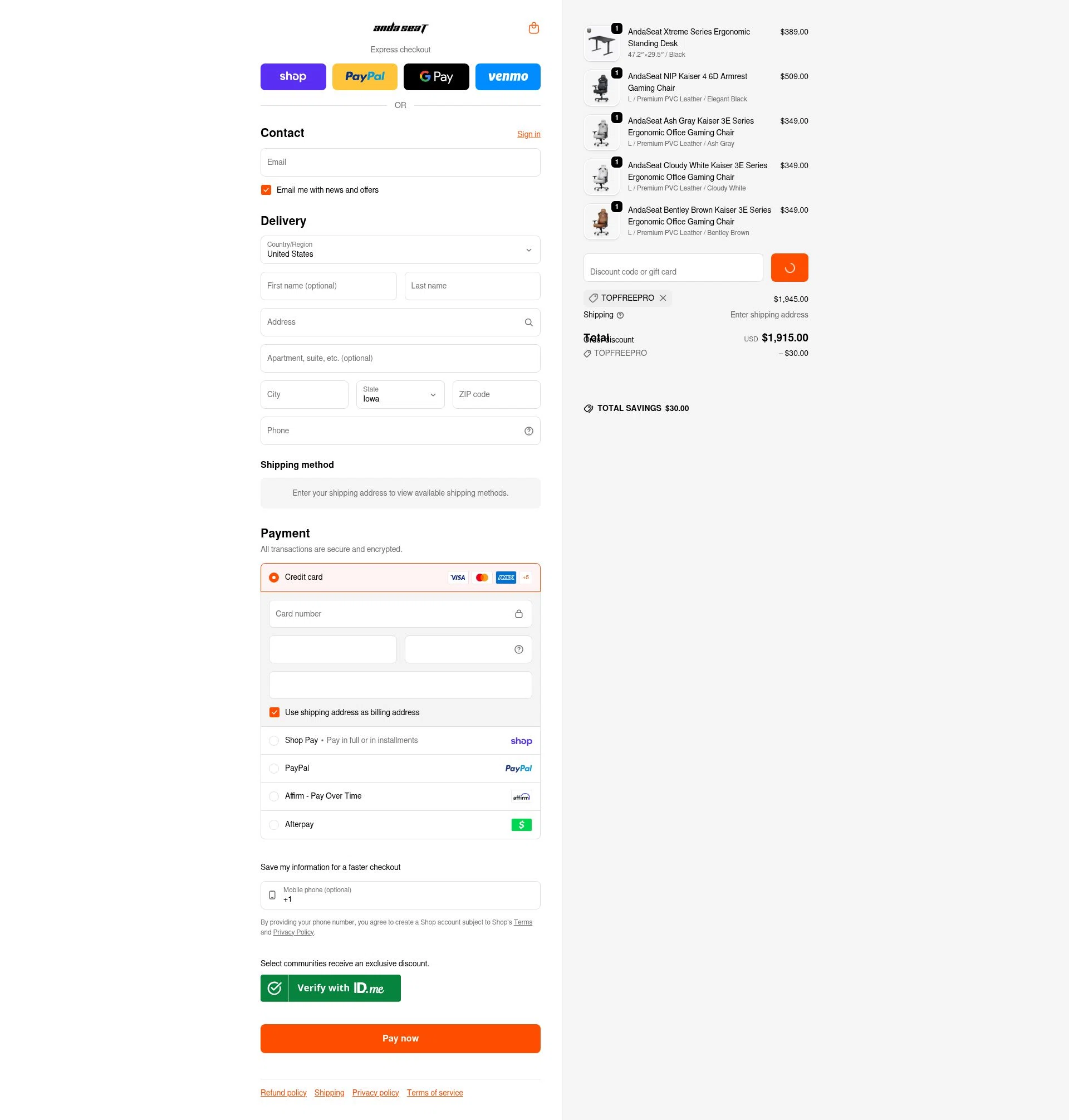This screenshot has height=1120, width=1069.
Task: Click the Afterpay green logo icon
Action: point(521,825)
